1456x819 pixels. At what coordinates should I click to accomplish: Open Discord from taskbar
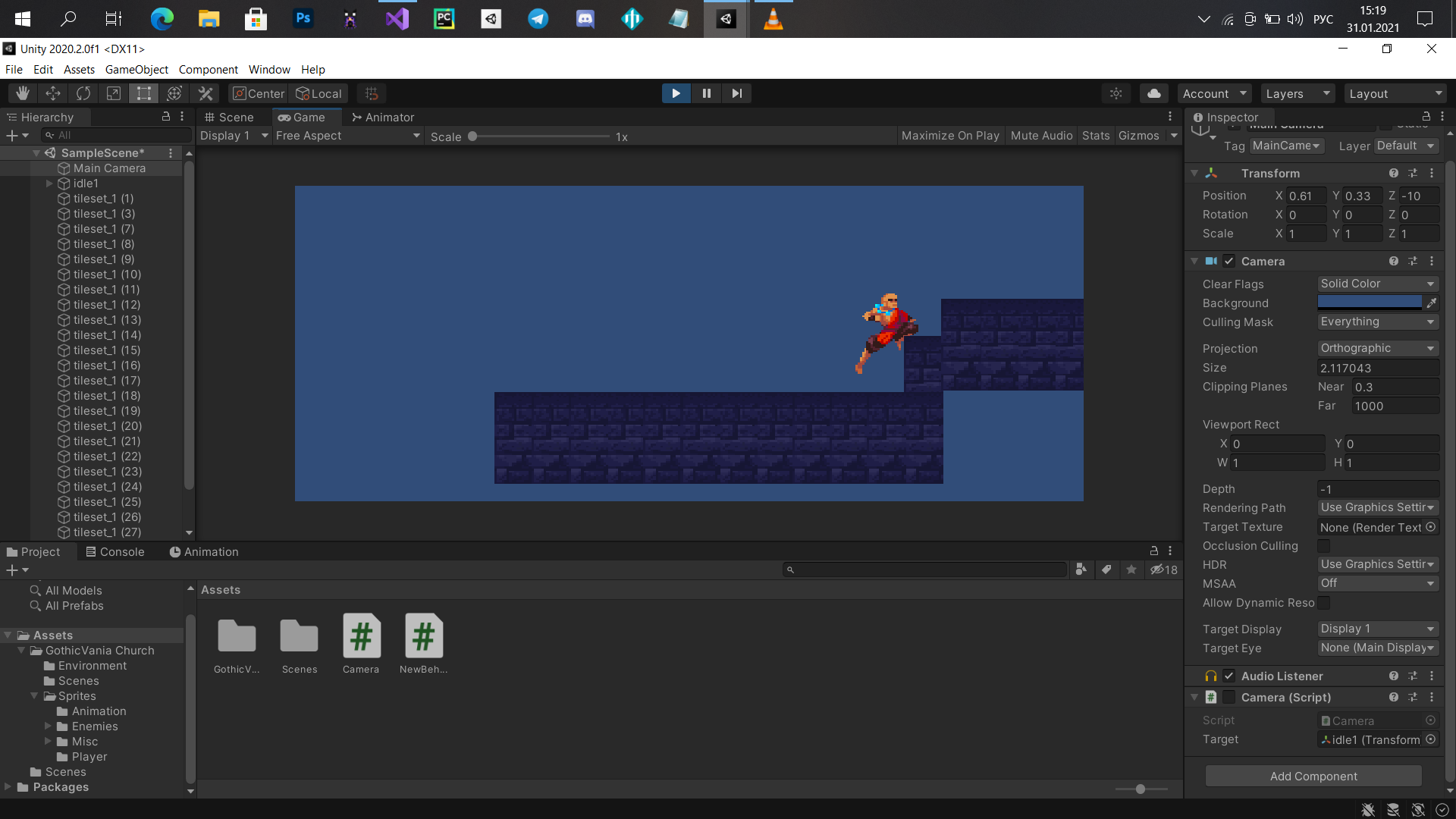coord(585,18)
